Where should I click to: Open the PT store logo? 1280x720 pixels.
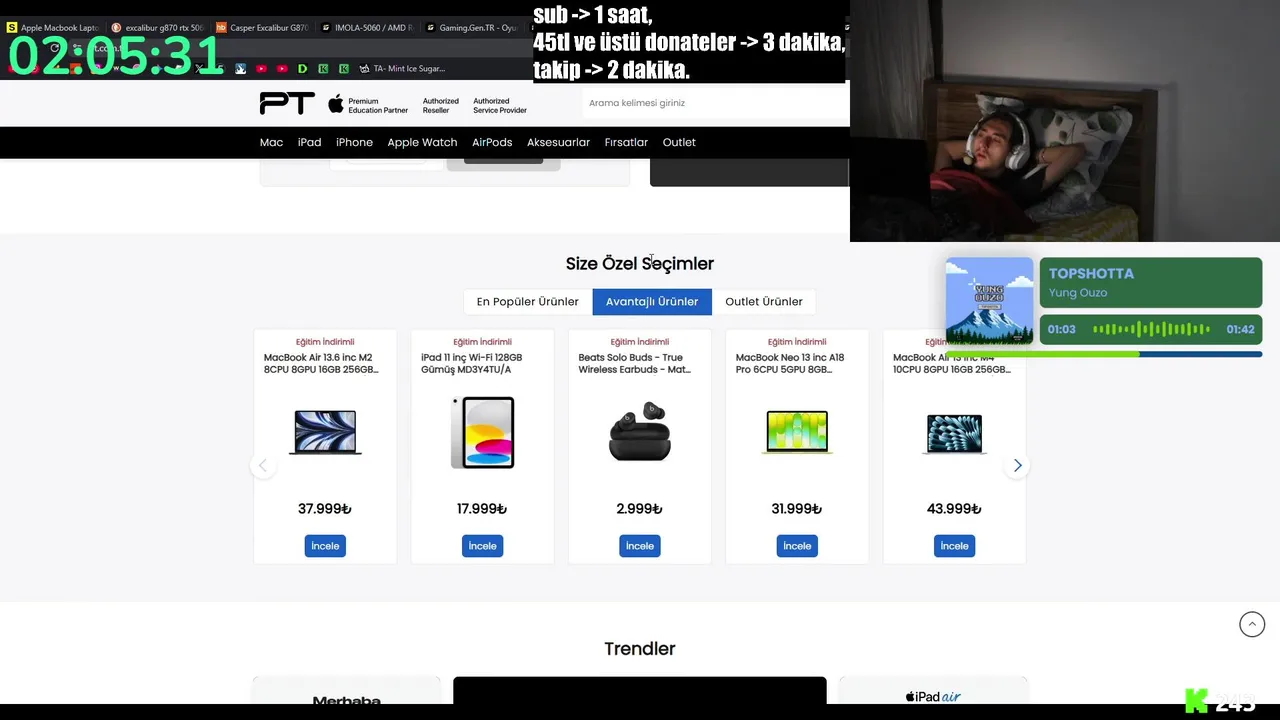[287, 103]
